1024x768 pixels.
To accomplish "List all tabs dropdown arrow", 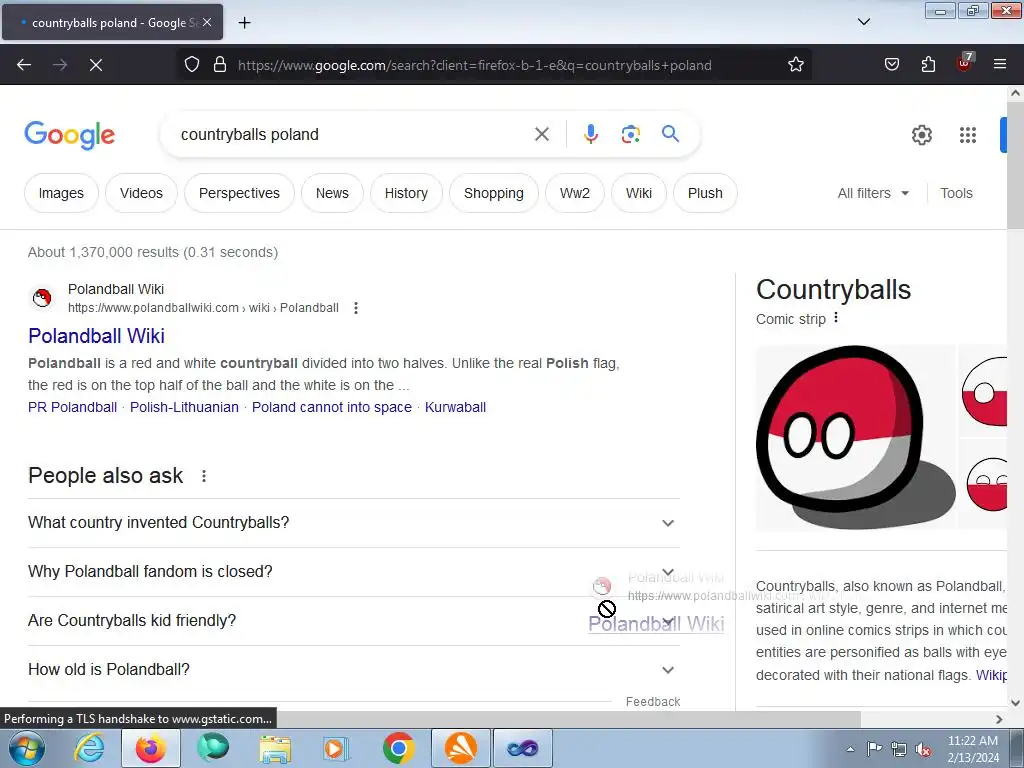I will (x=863, y=22).
